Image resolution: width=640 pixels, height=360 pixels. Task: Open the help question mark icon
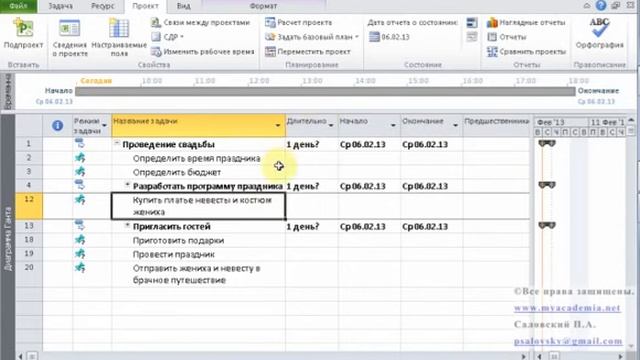[601, 5]
